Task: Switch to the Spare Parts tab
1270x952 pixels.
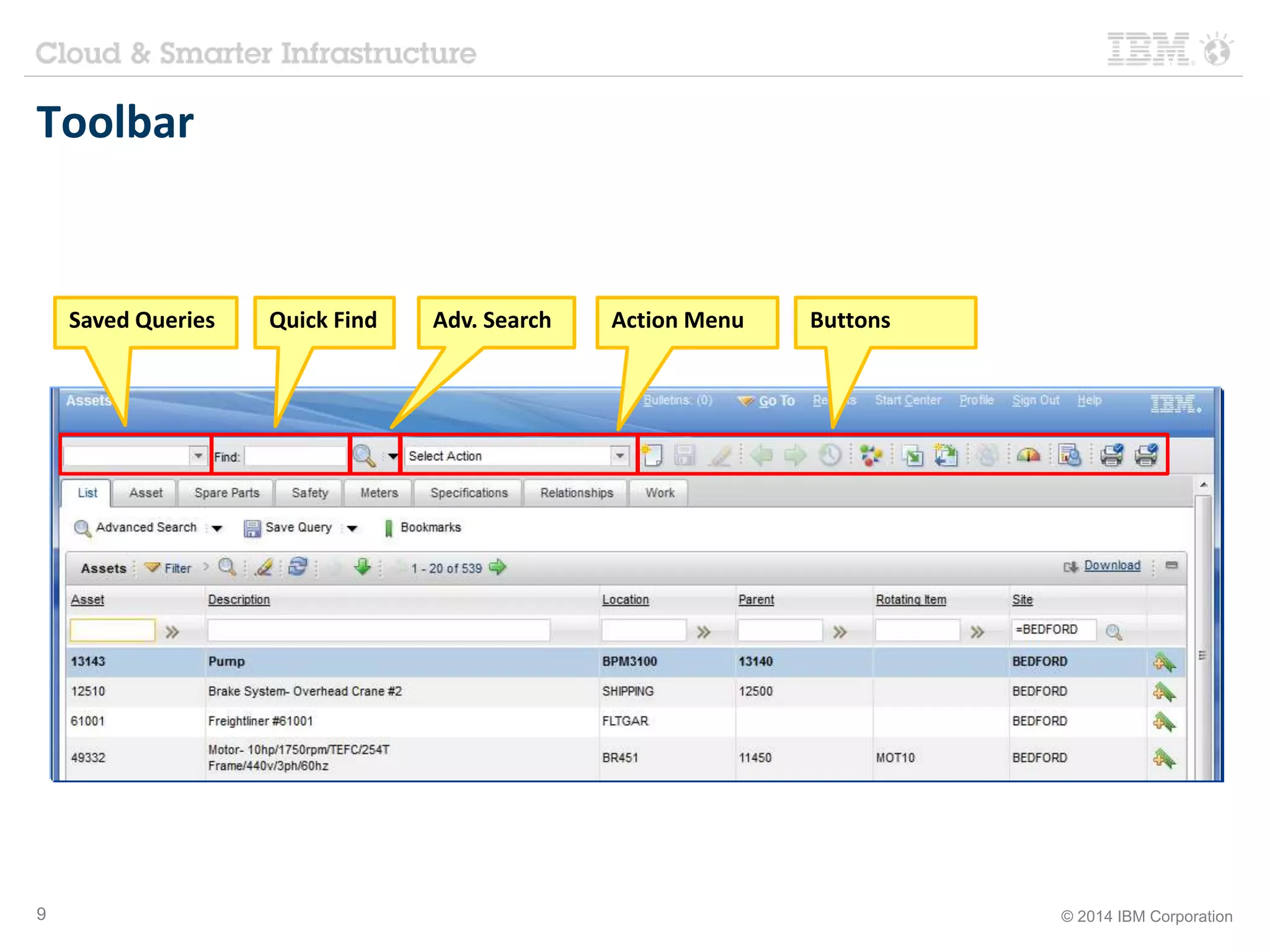Action: click(x=226, y=493)
